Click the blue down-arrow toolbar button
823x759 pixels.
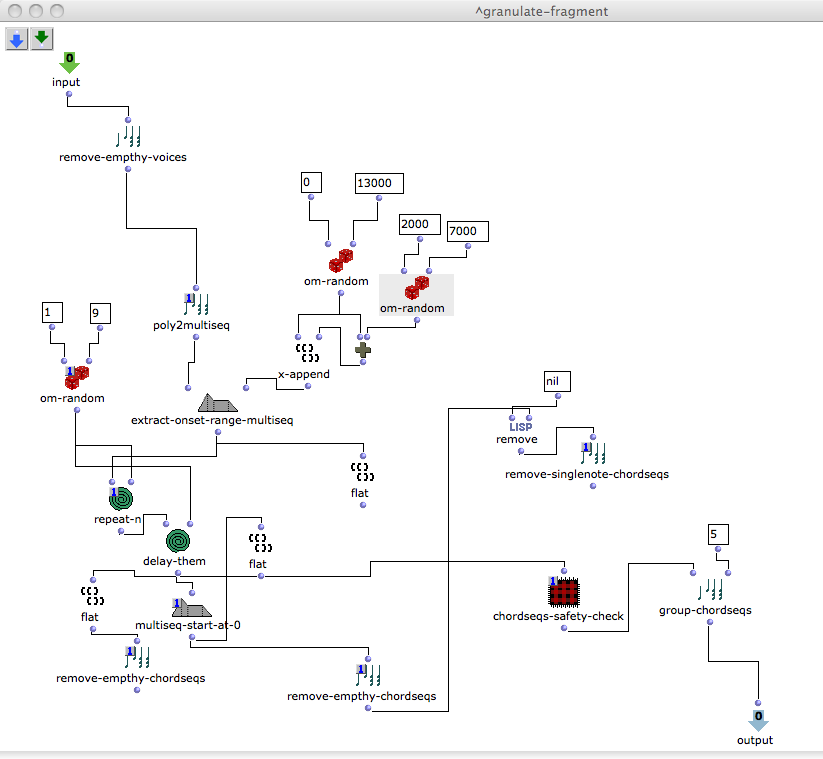[x=17, y=39]
